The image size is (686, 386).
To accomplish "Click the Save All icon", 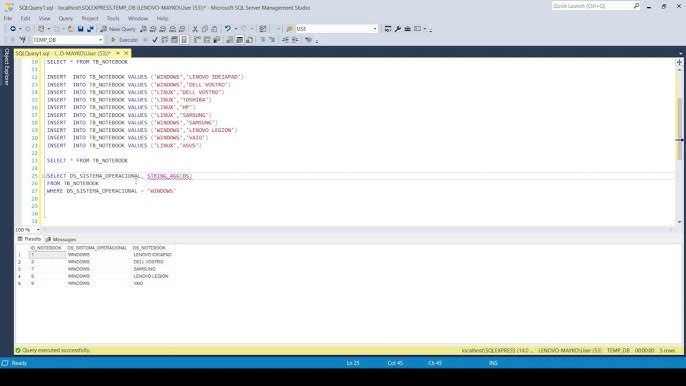I will click(90, 29).
